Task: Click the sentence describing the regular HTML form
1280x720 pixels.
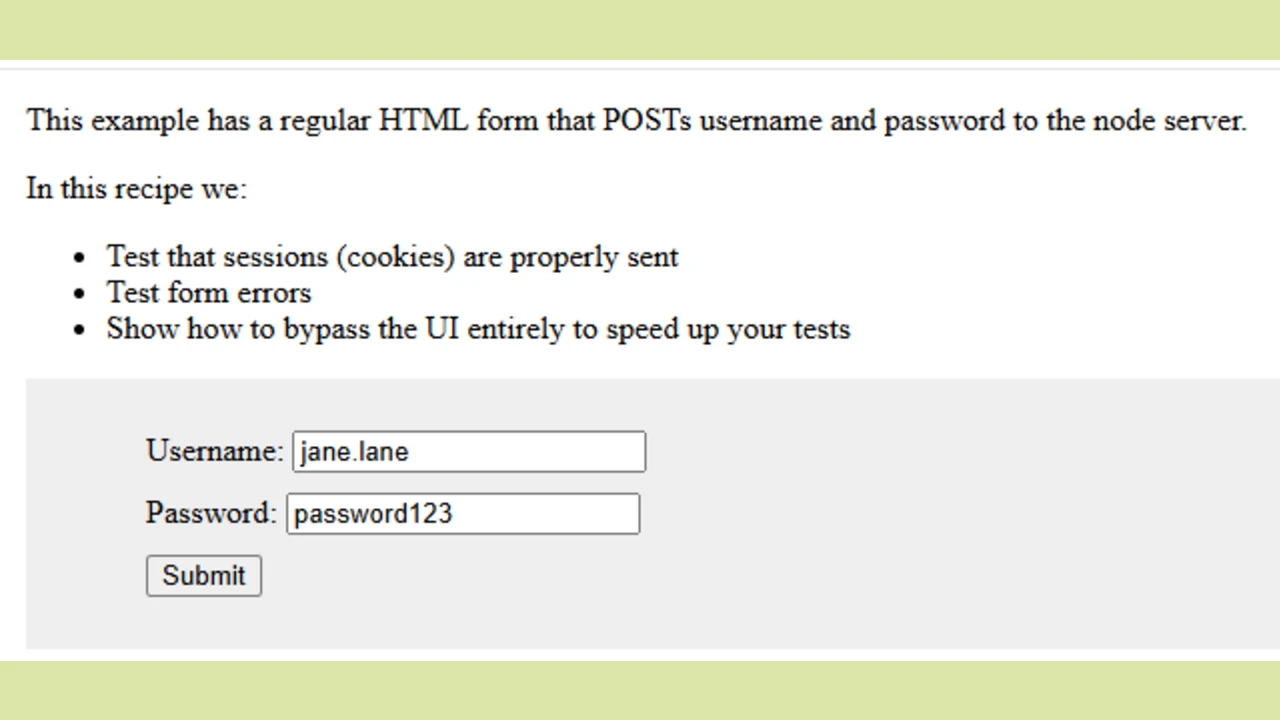Action: coord(636,121)
